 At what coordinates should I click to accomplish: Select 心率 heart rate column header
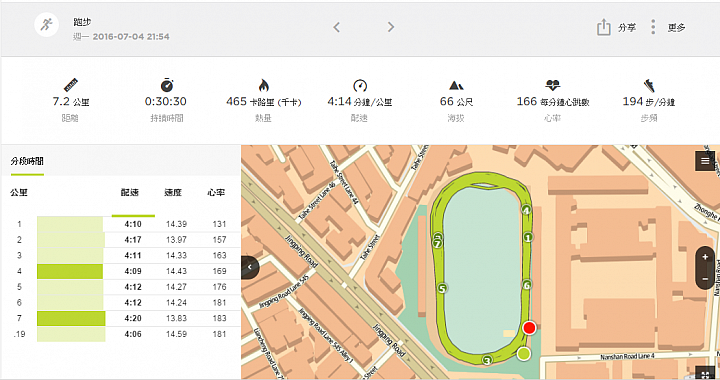coord(216,192)
